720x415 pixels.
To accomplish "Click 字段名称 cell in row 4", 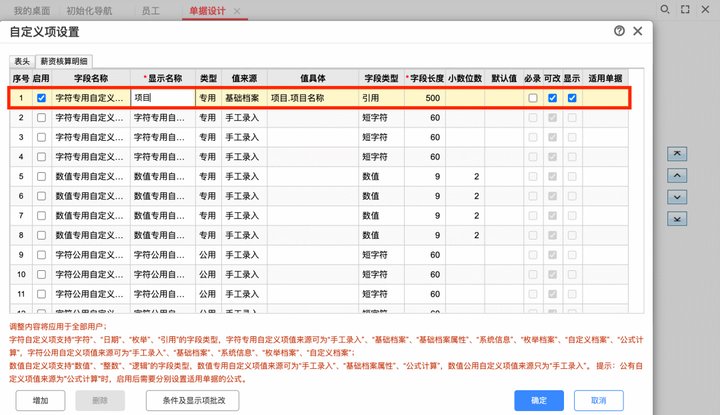I will tap(91, 157).
